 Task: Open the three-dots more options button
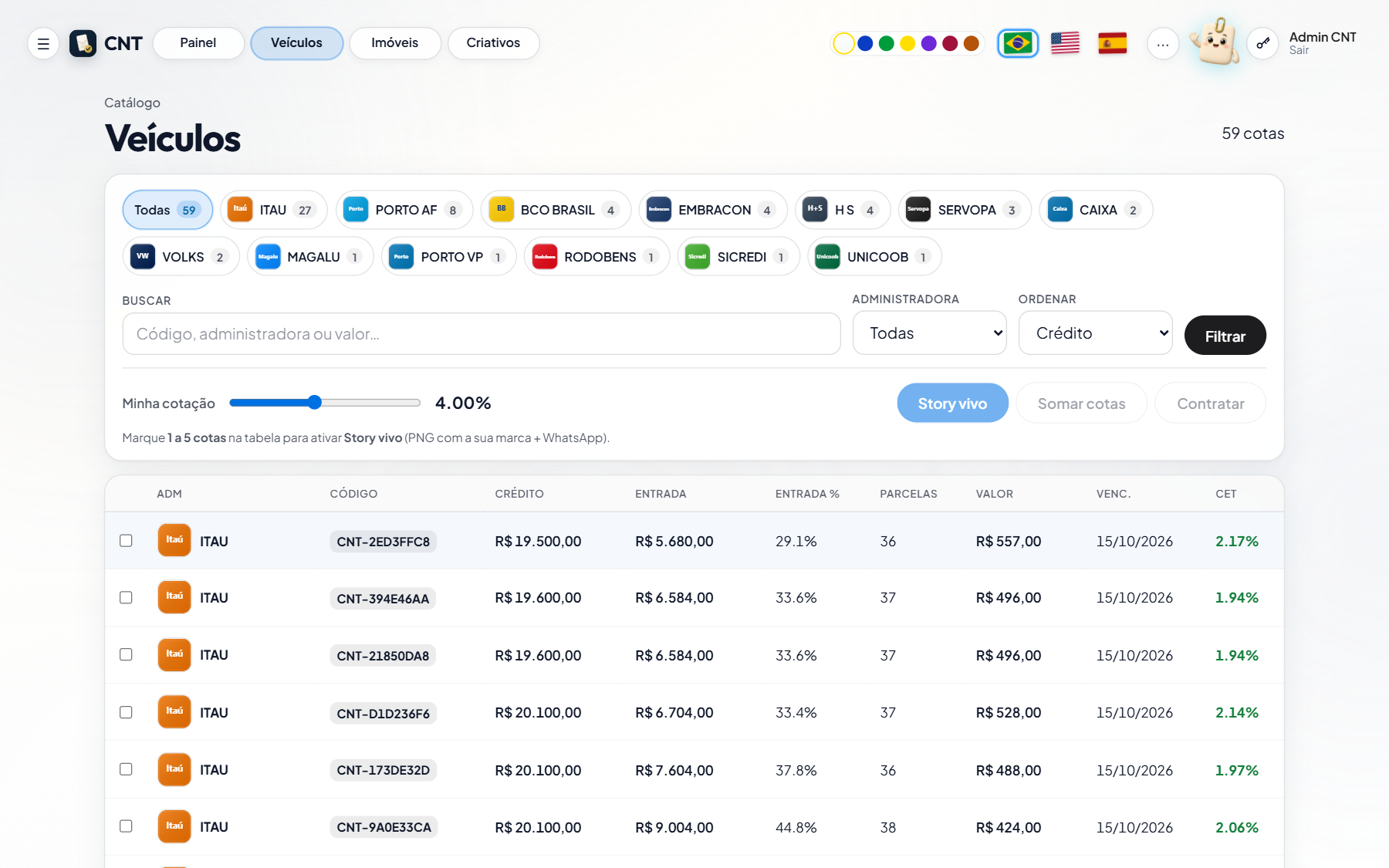click(x=1163, y=44)
